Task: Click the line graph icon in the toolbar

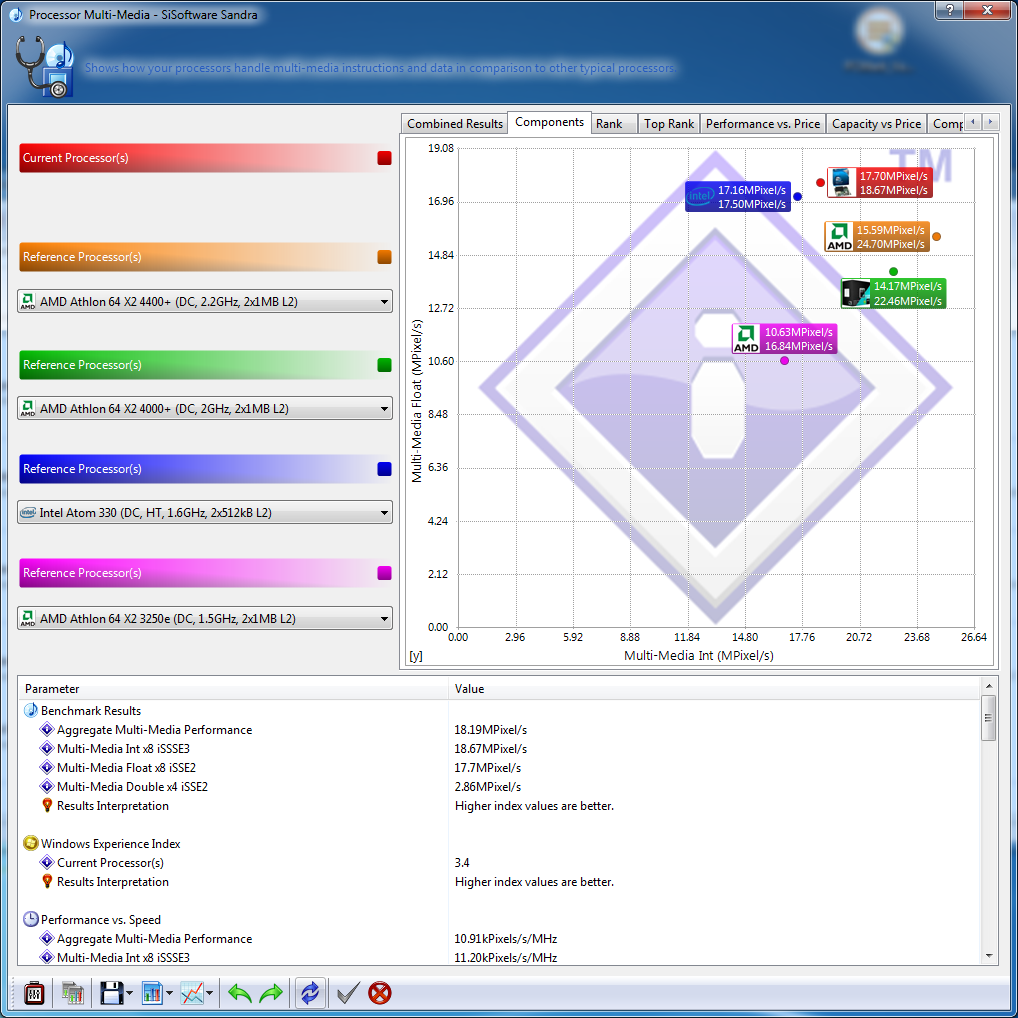Action: (192, 993)
